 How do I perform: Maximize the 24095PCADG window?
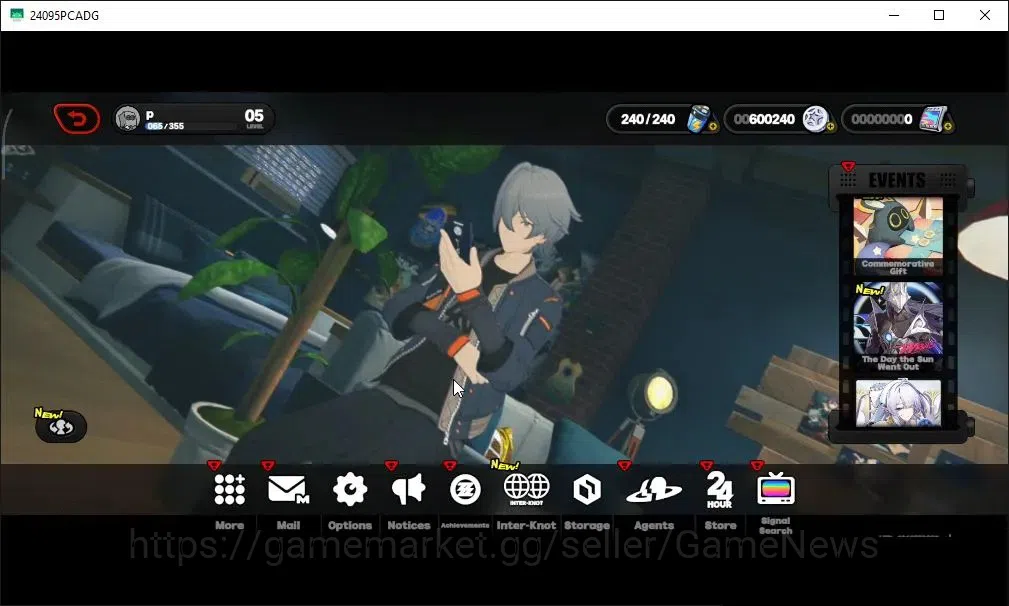[x=939, y=15]
